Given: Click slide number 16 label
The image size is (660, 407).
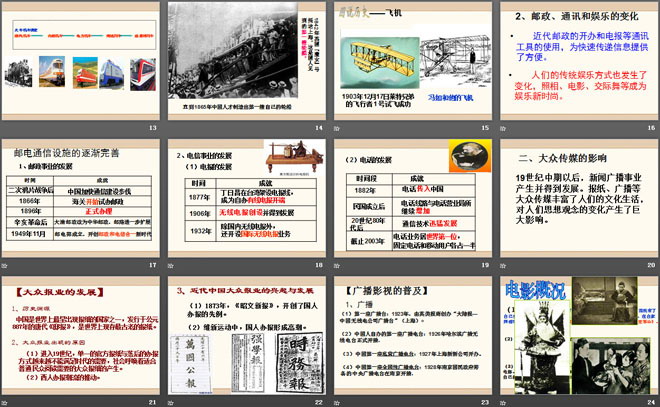Looking at the screenshot, I should click(x=652, y=128).
